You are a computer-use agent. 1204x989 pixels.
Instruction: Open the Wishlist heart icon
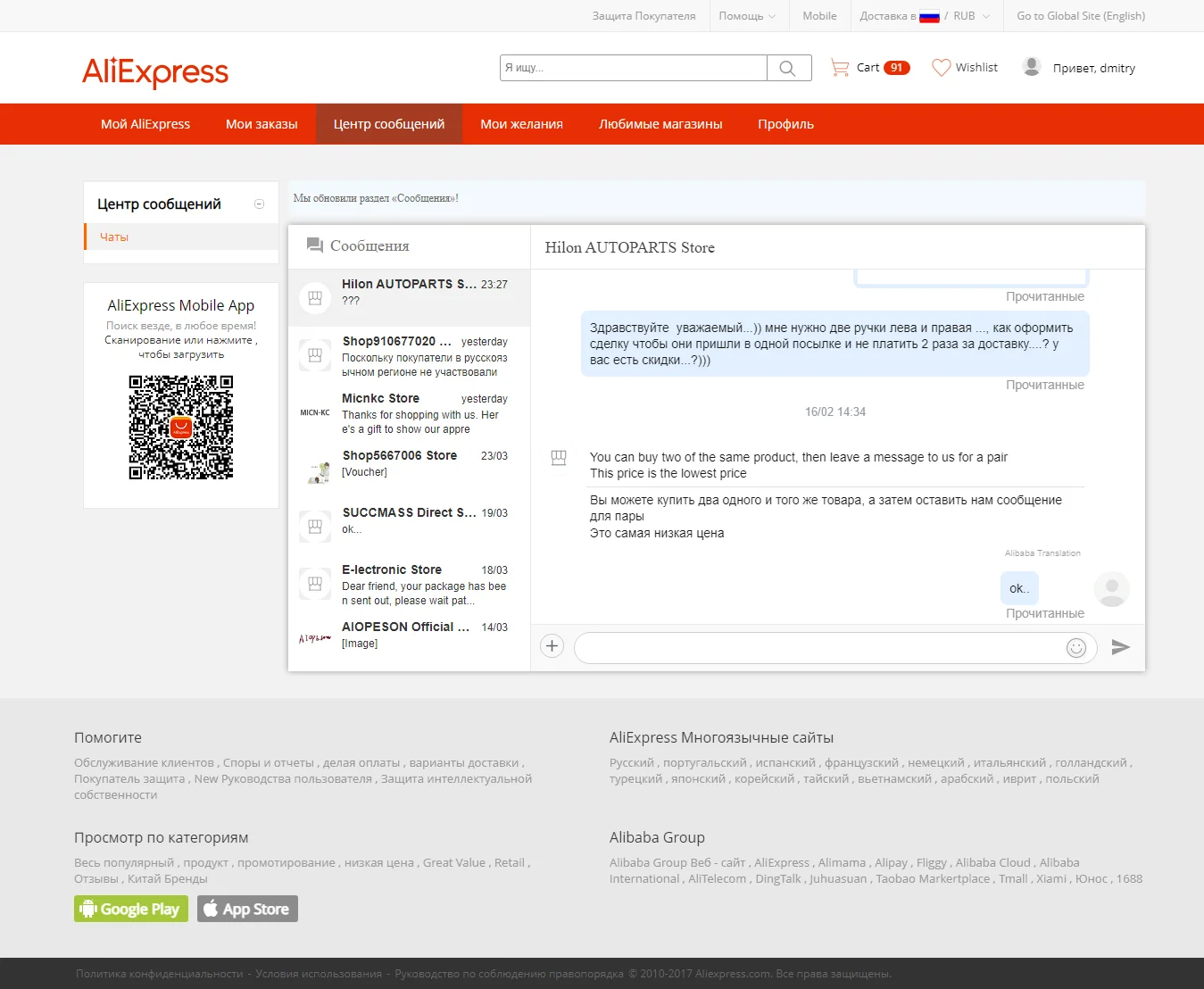941,68
